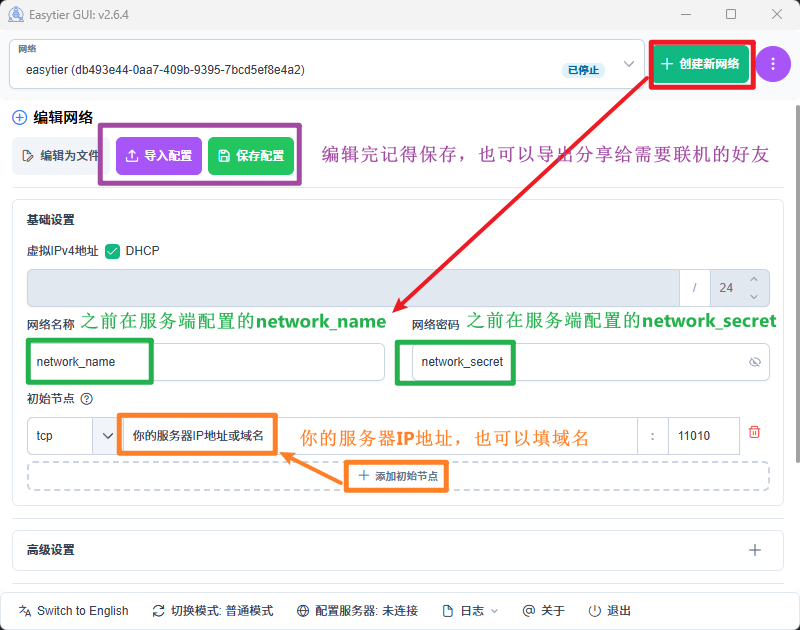This screenshot has width=800, height=630.
Task: Click the plus circle icon beside 编辑网络
Action: tap(19, 118)
